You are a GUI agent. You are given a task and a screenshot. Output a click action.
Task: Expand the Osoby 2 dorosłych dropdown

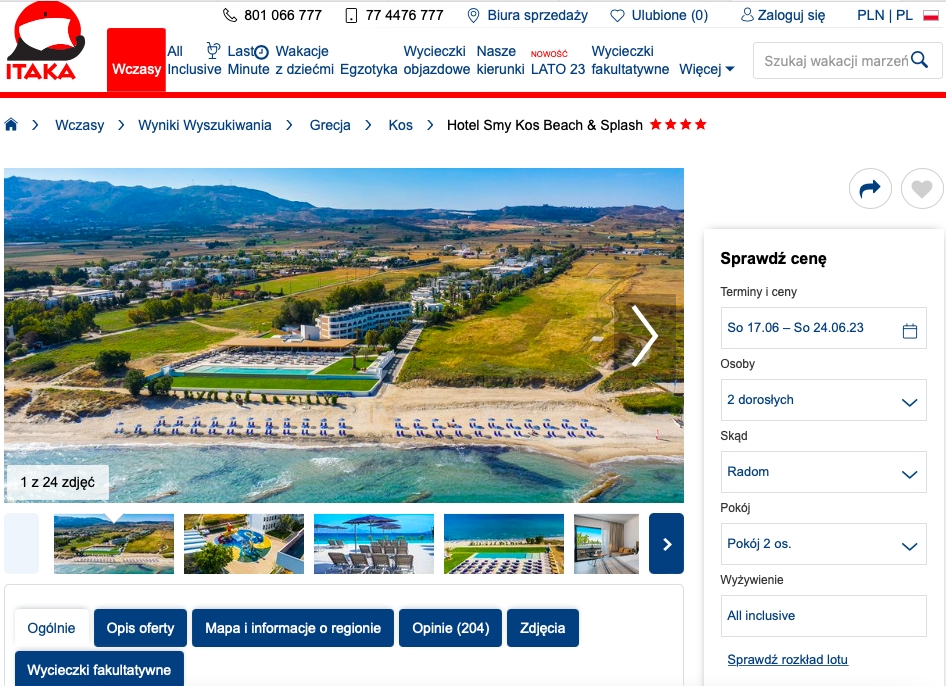coord(824,400)
